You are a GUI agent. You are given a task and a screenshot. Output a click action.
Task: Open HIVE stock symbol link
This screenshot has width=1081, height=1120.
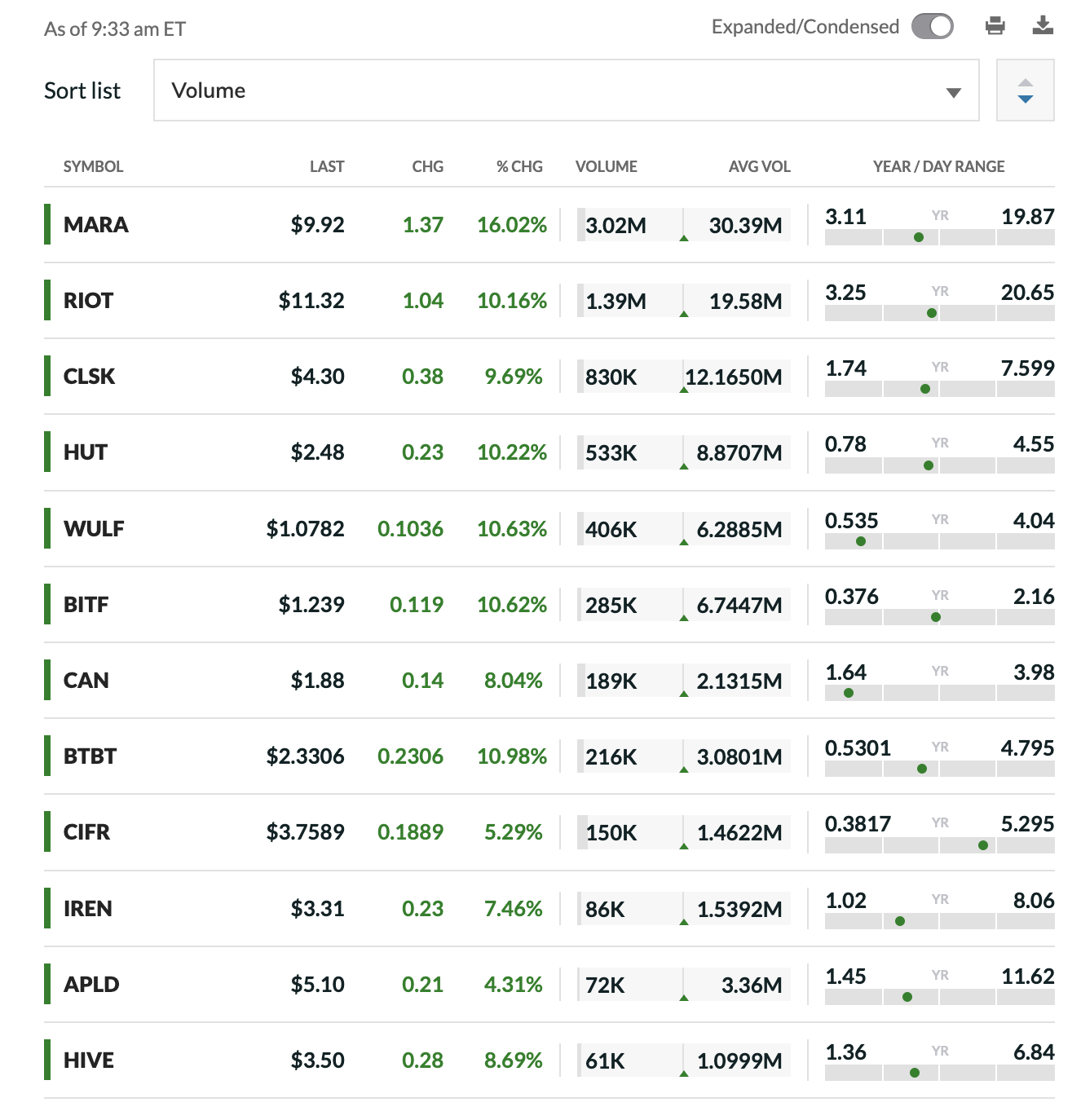coord(89,1060)
